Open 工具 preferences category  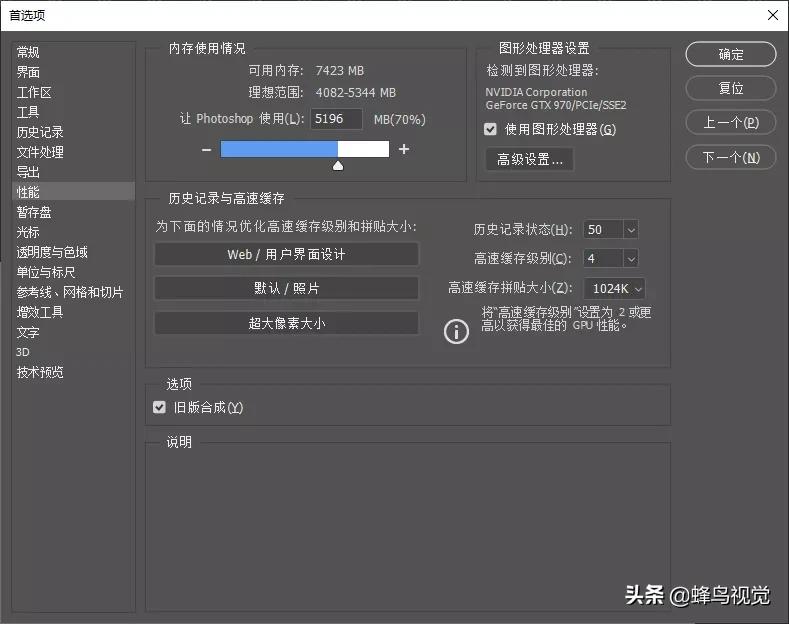pos(73,112)
